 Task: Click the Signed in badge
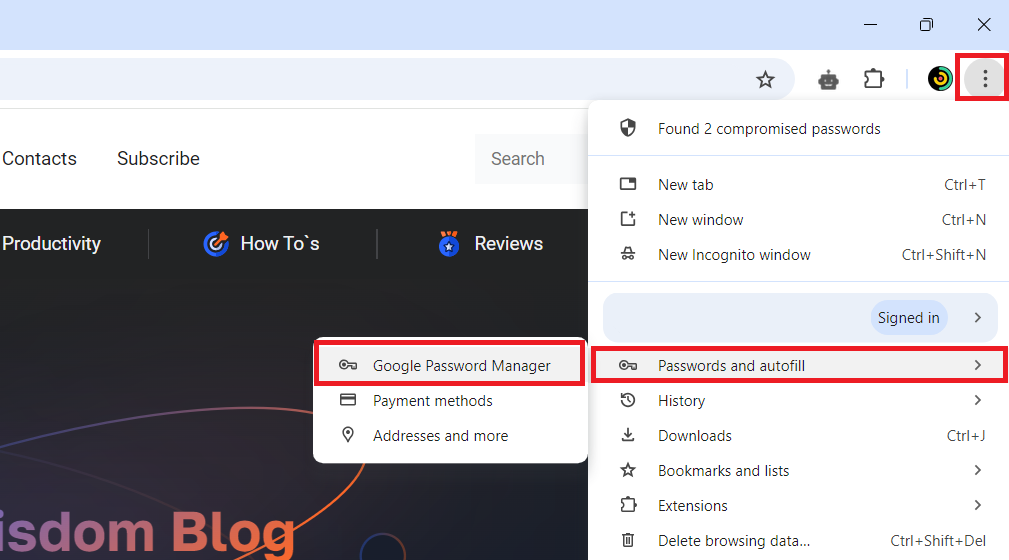coord(909,317)
